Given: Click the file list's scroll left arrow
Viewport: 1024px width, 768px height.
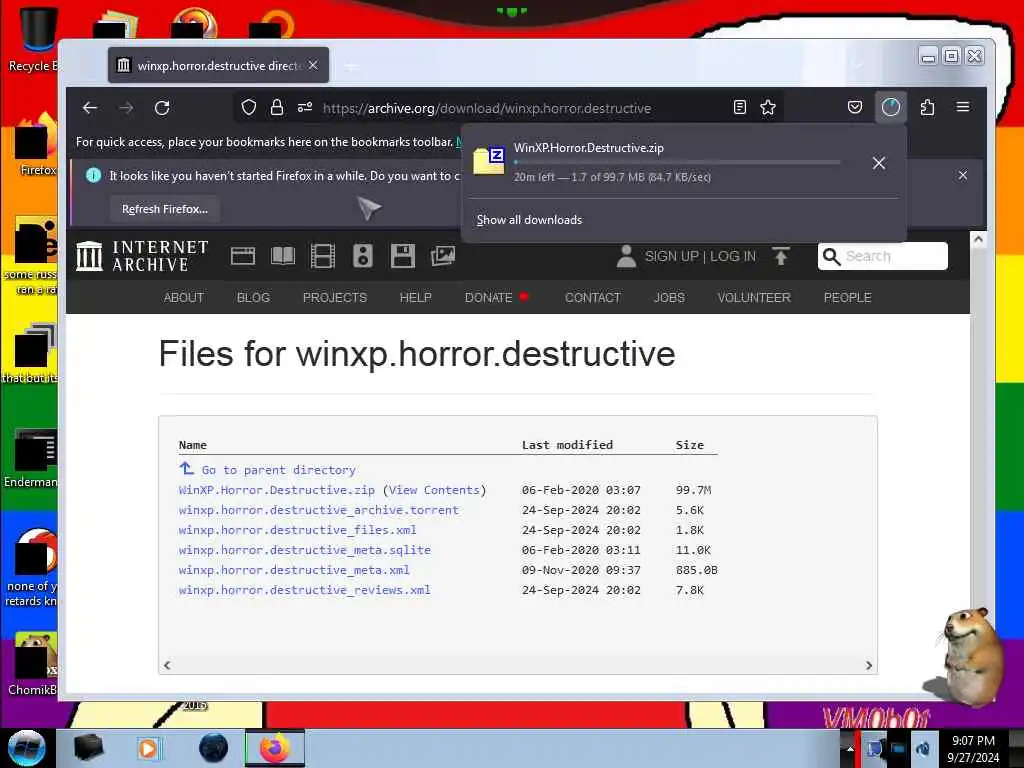Looking at the screenshot, I should pyautogui.click(x=167, y=665).
